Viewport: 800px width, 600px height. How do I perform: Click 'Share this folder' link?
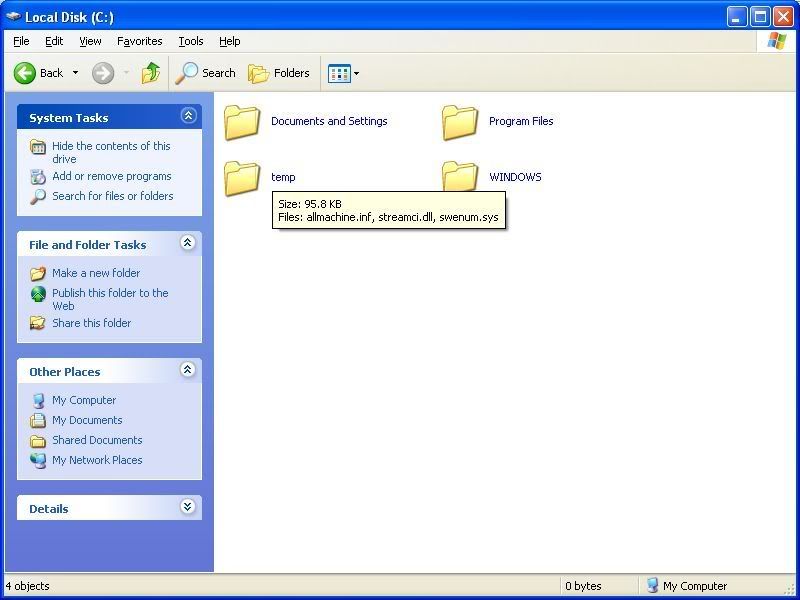91,323
